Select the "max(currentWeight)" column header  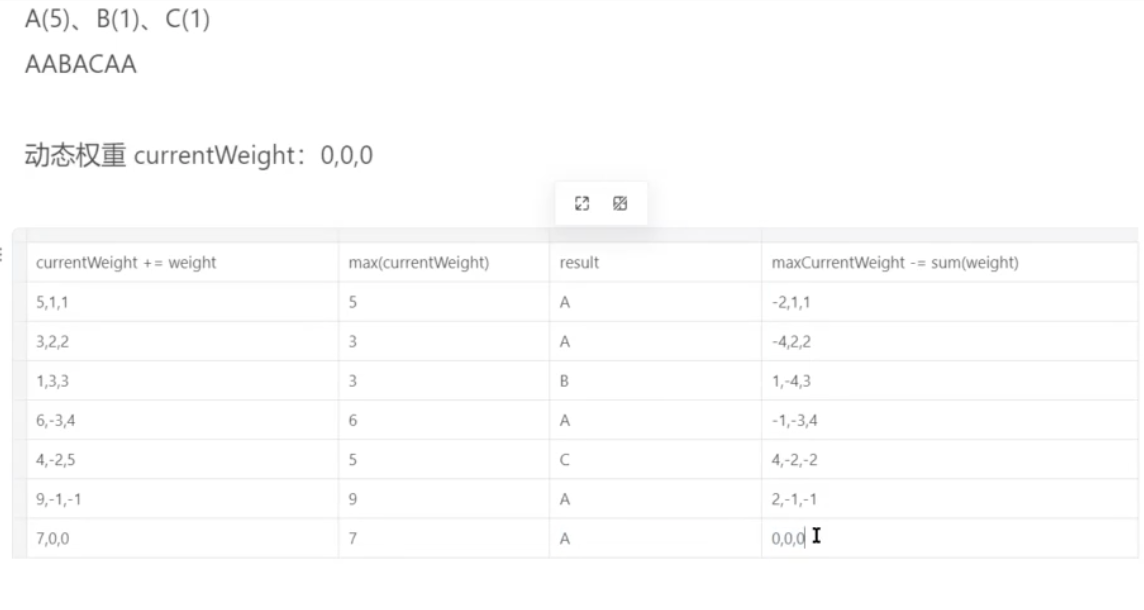444,263
